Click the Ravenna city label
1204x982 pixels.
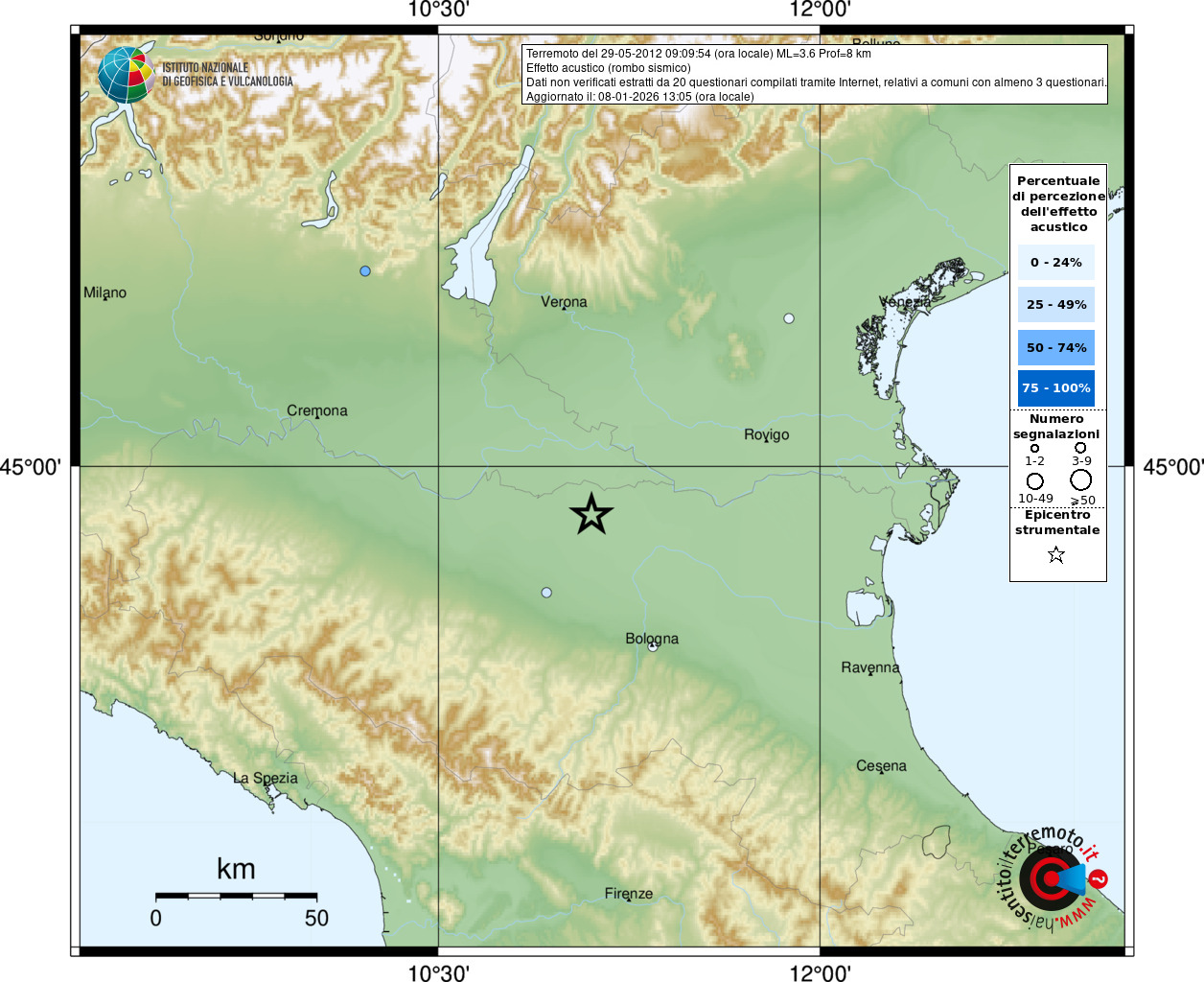pos(870,667)
